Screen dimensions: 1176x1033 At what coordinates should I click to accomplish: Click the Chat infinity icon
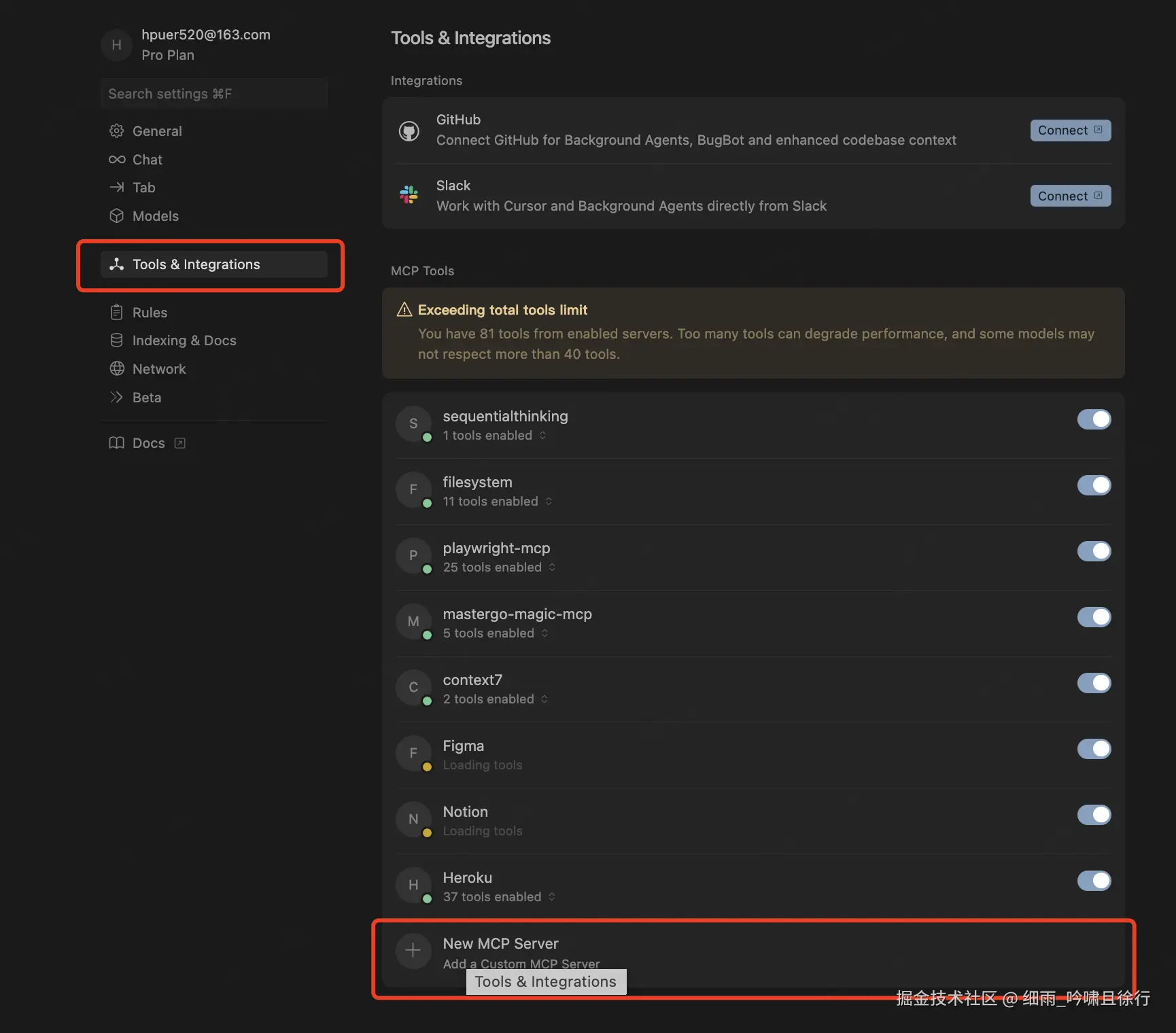(x=117, y=160)
